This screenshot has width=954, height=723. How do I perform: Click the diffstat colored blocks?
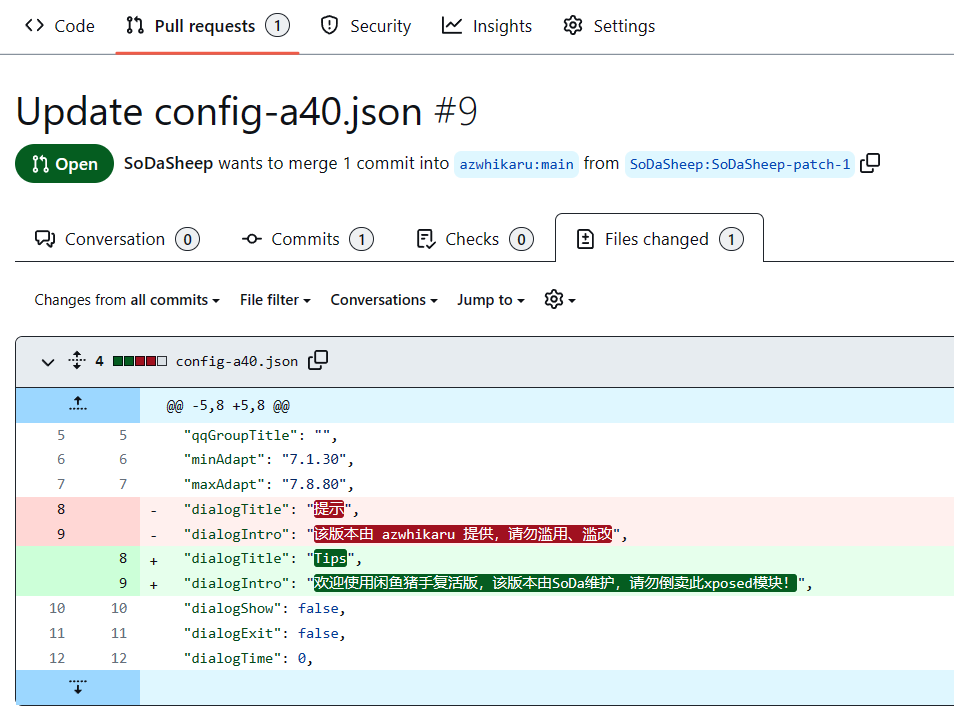coord(140,362)
